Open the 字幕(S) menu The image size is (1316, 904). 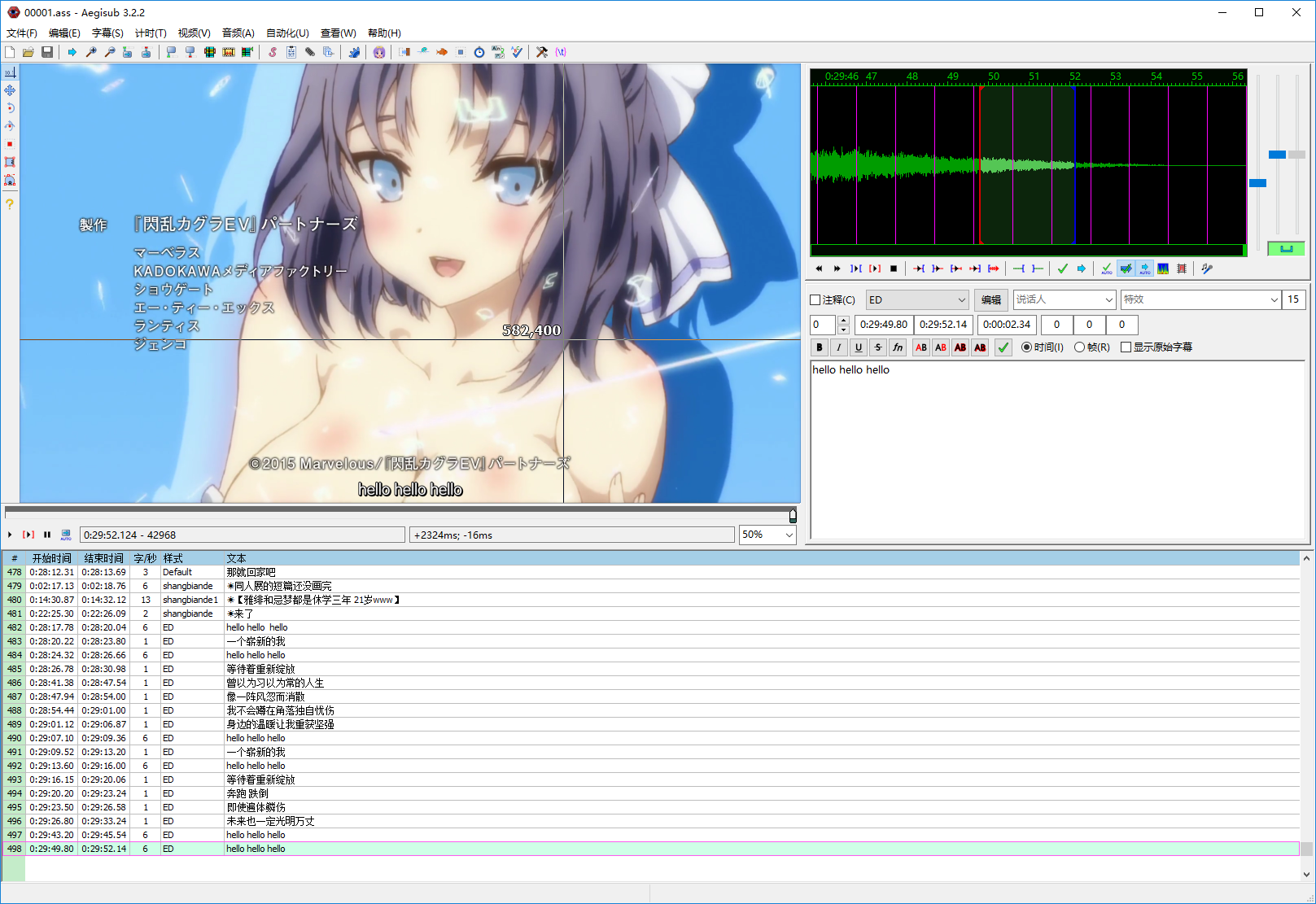pos(107,33)
